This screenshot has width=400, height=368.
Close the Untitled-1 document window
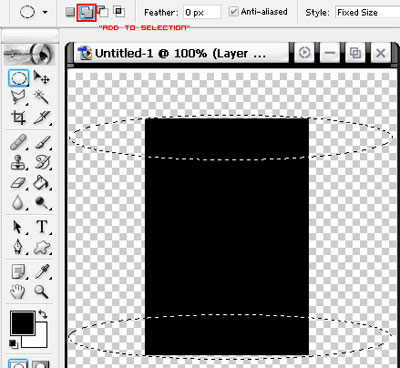(x=380, y=53)
